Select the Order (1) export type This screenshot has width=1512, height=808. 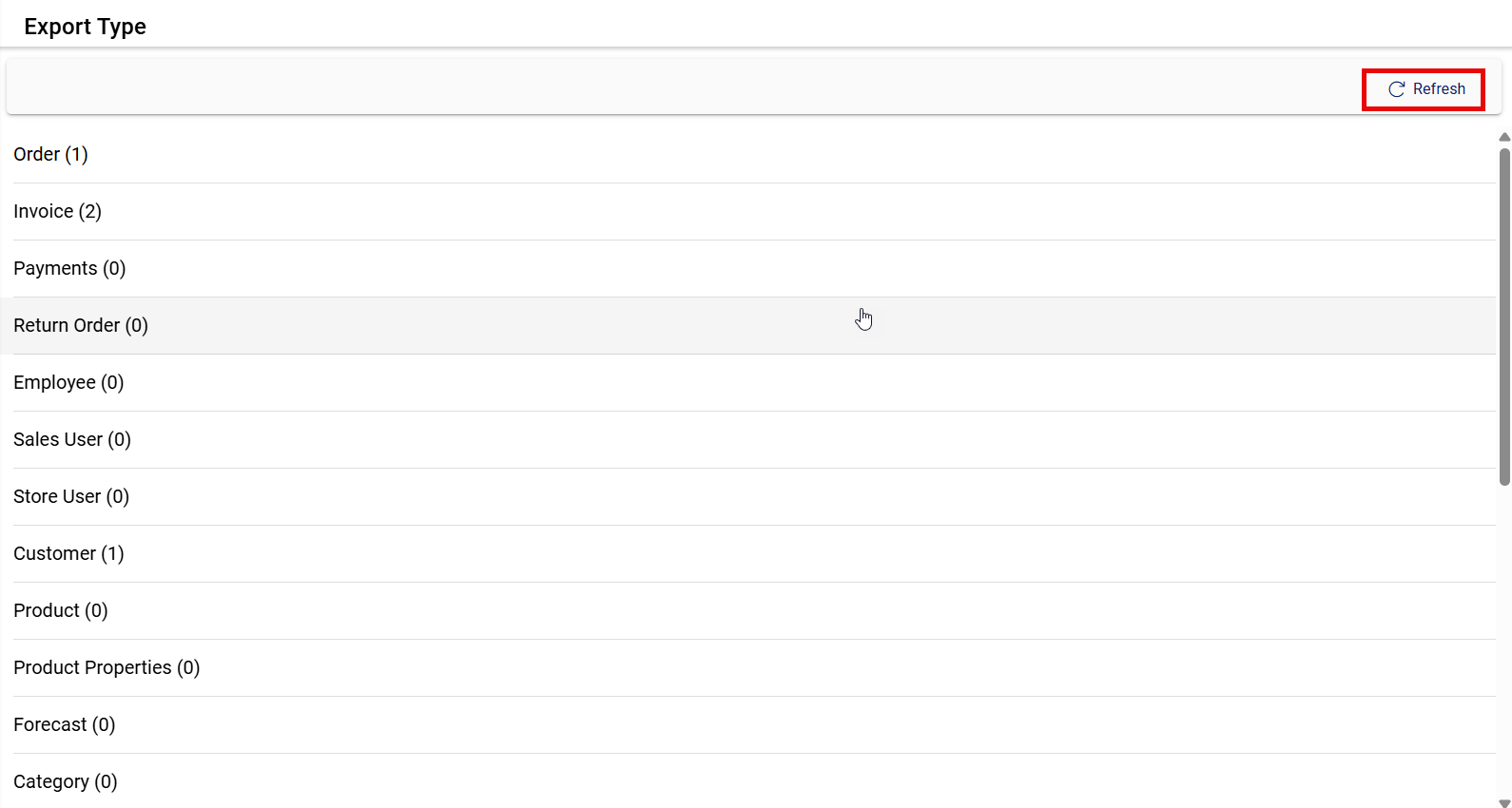(x=50, y=154)
